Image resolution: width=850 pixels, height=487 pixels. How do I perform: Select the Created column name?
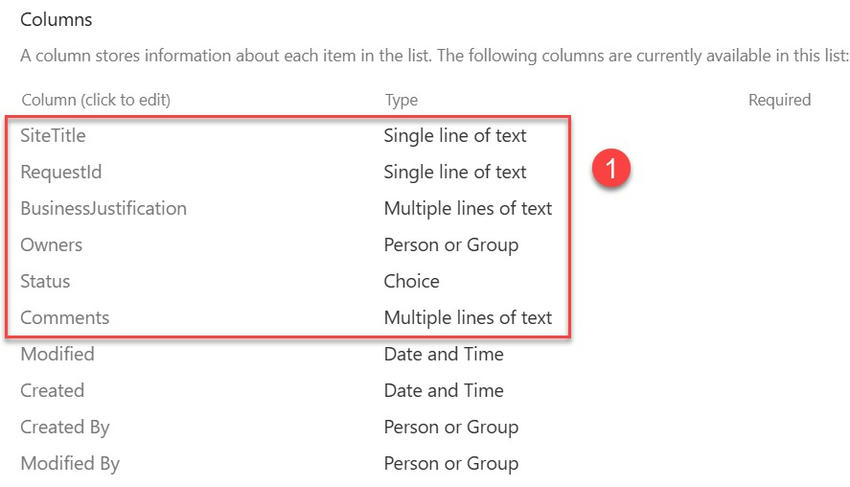click(x=52, y=390)
